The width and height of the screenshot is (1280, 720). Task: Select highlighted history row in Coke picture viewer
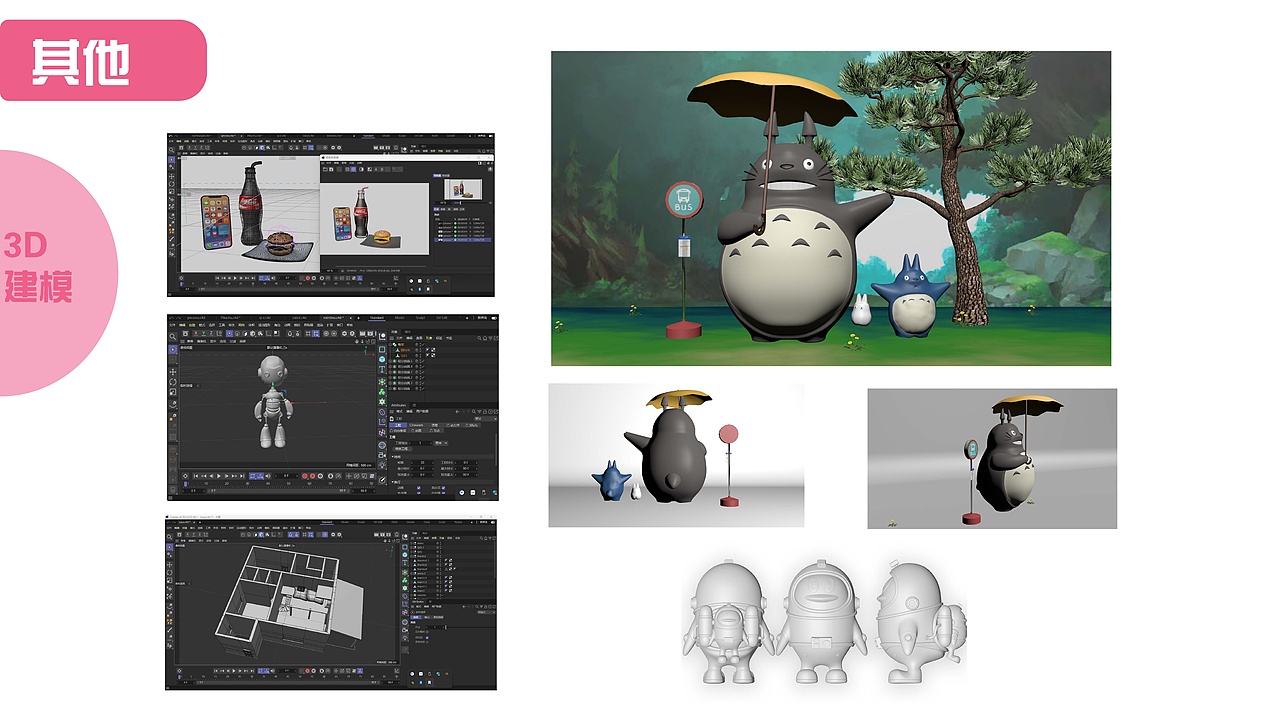pos(463,240)
